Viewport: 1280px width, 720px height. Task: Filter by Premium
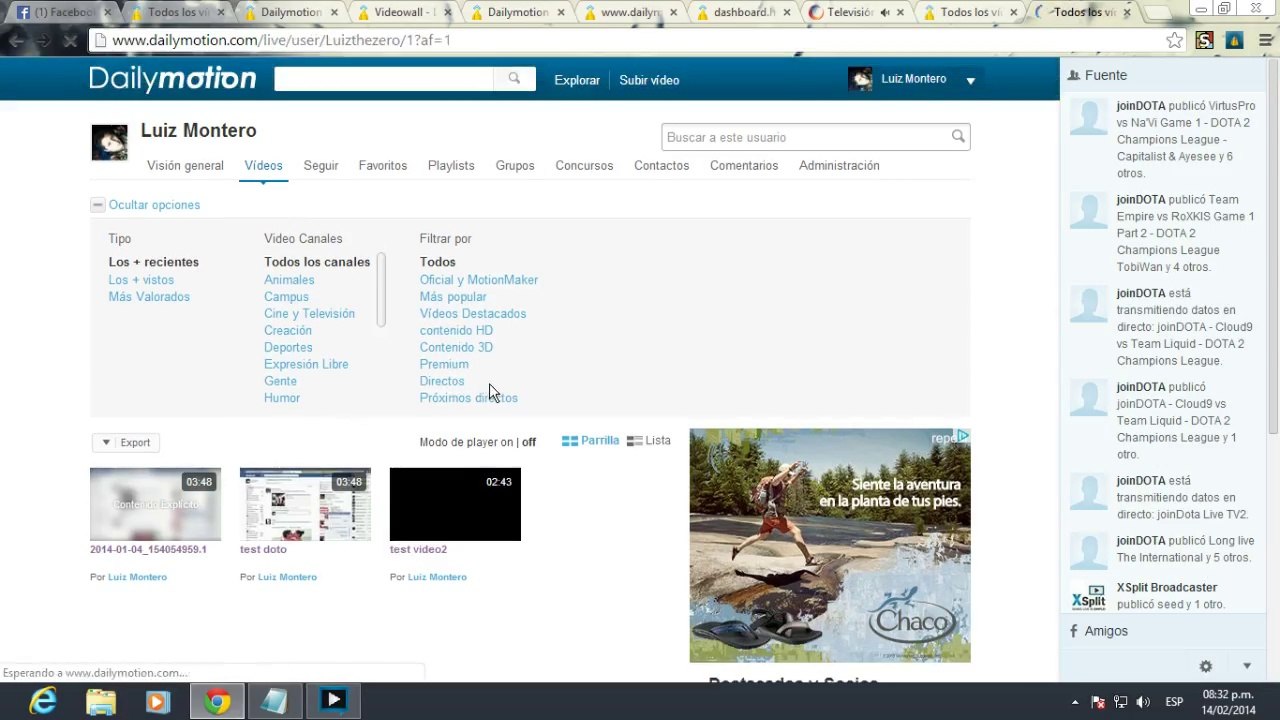444,365
